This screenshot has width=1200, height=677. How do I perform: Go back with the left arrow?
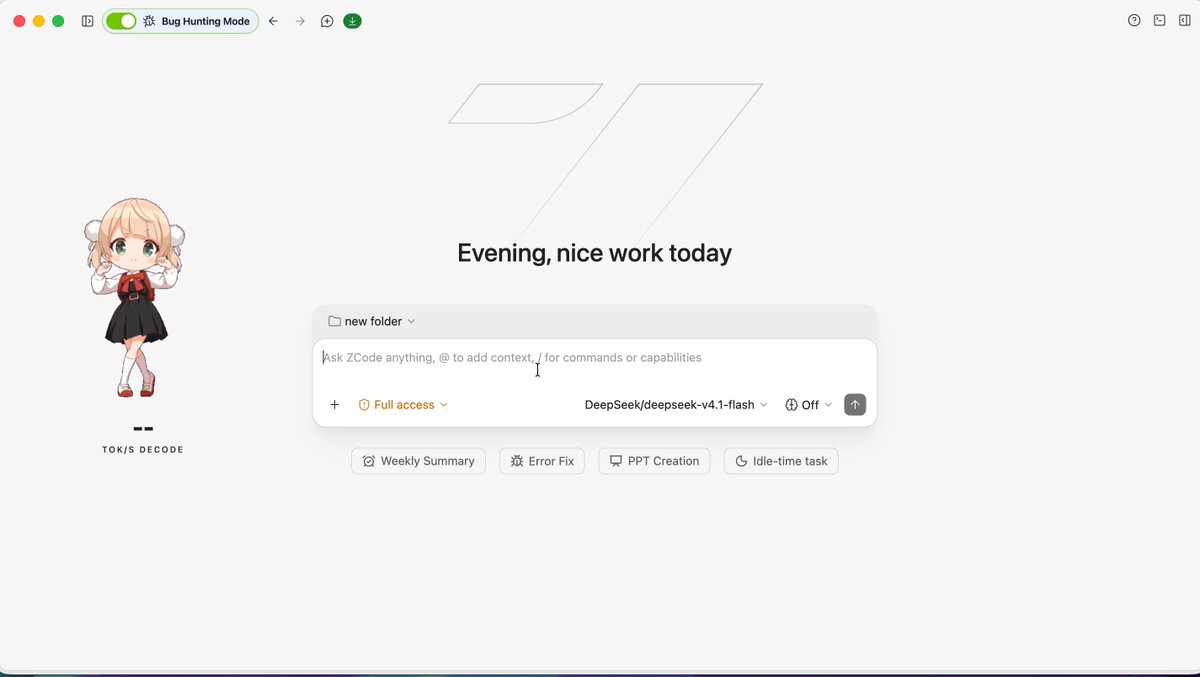click(x=273, y=21)
